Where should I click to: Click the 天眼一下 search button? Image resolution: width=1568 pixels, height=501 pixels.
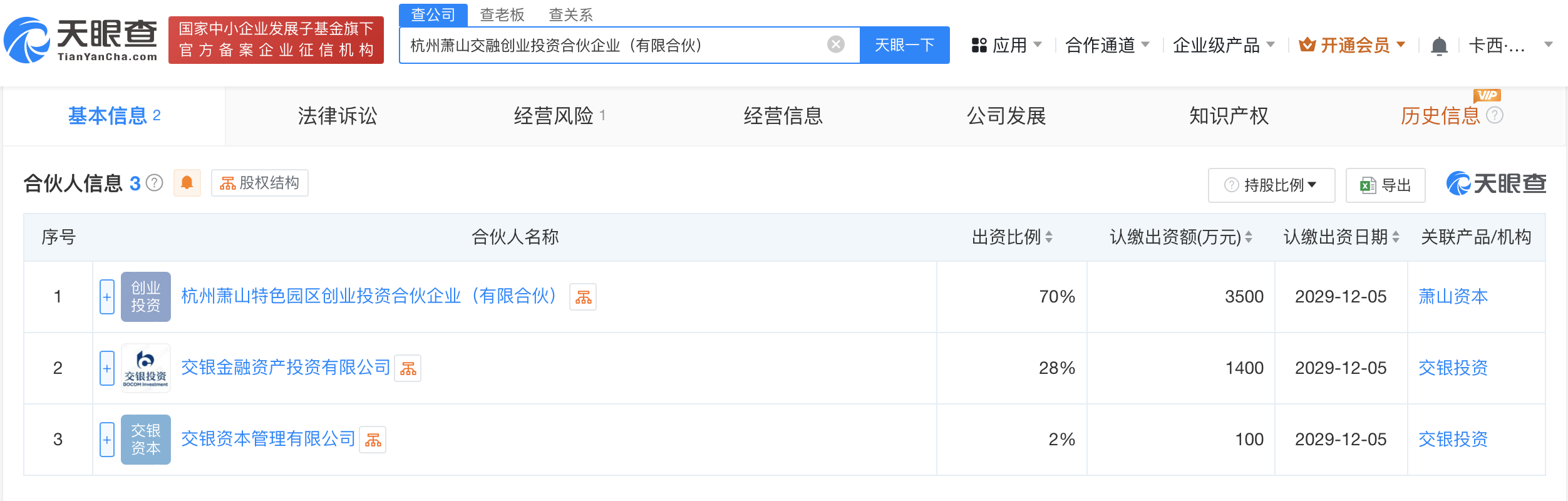904,45
